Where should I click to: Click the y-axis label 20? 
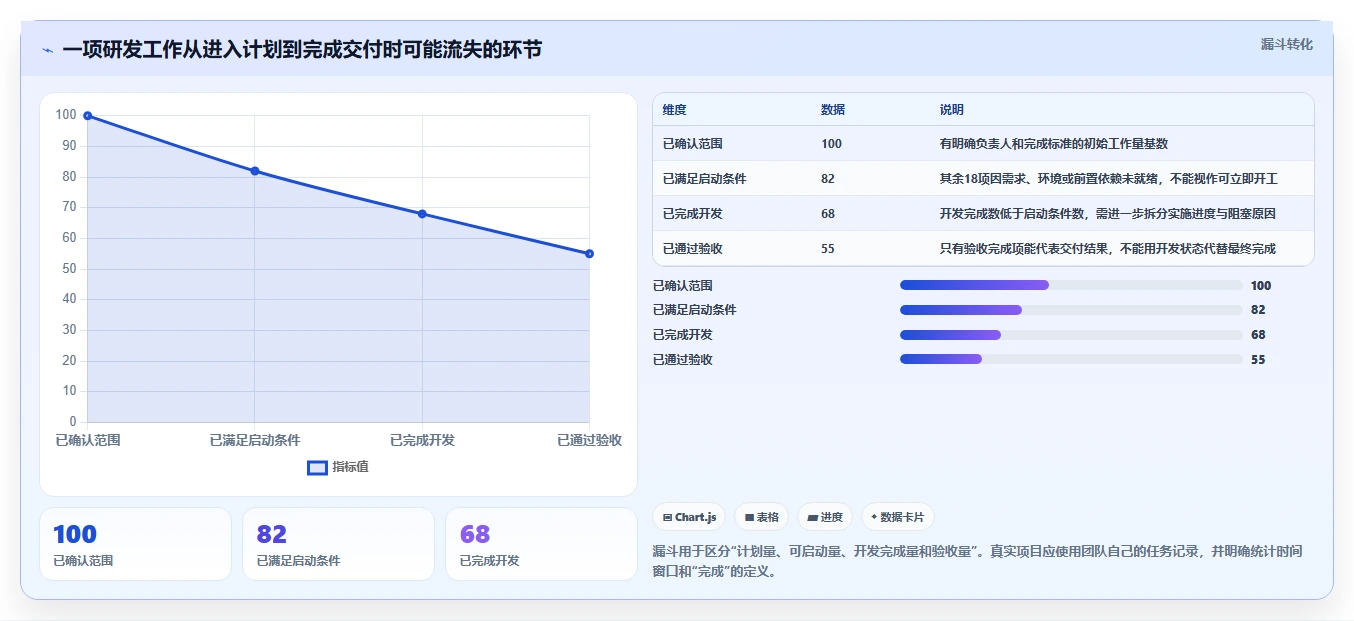pyautogui.click(x=69, y=361)
